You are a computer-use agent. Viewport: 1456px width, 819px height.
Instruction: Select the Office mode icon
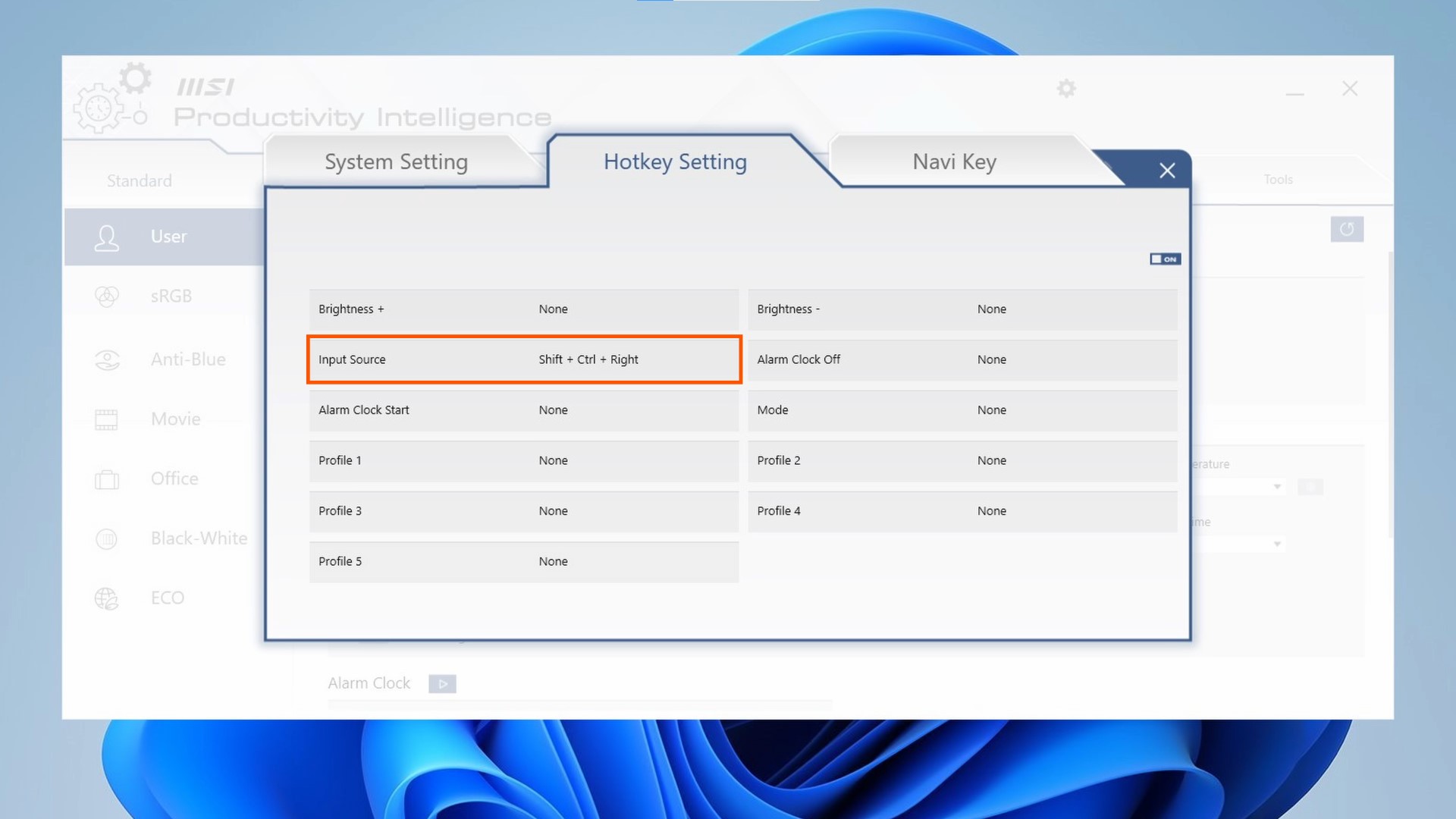click(107, 479)
